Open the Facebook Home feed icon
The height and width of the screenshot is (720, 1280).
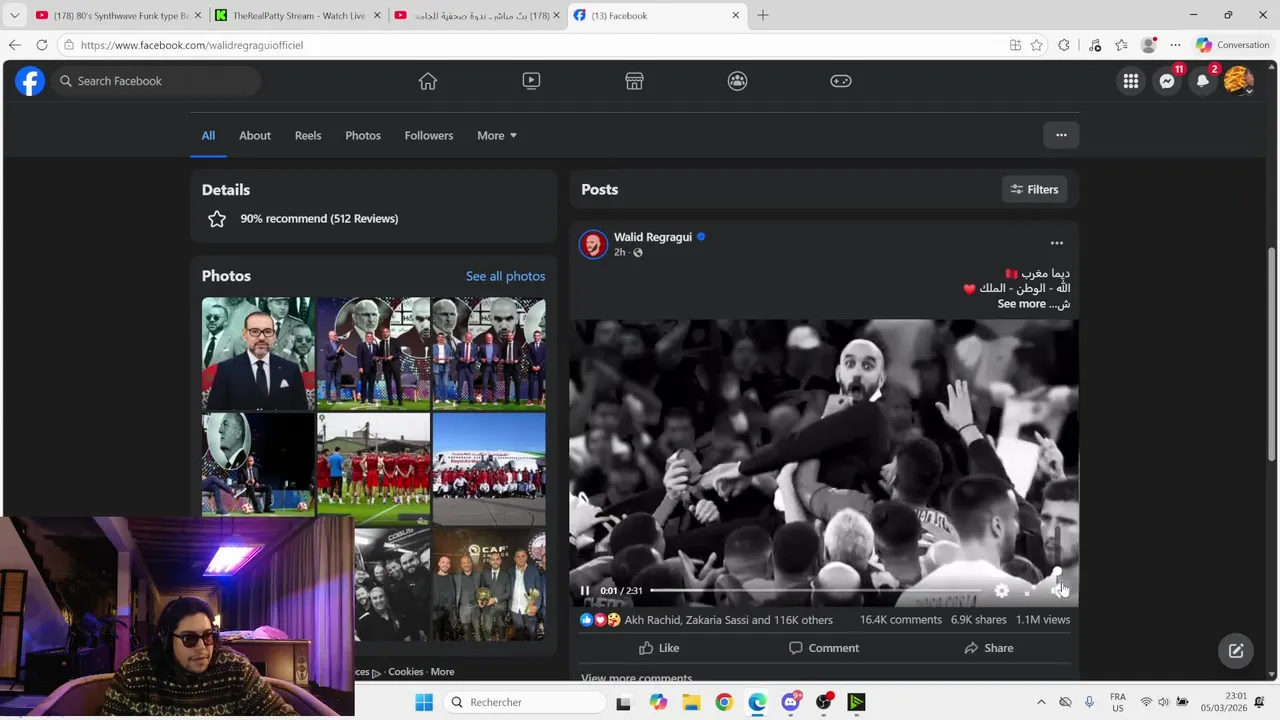click(x=428, y=81)
